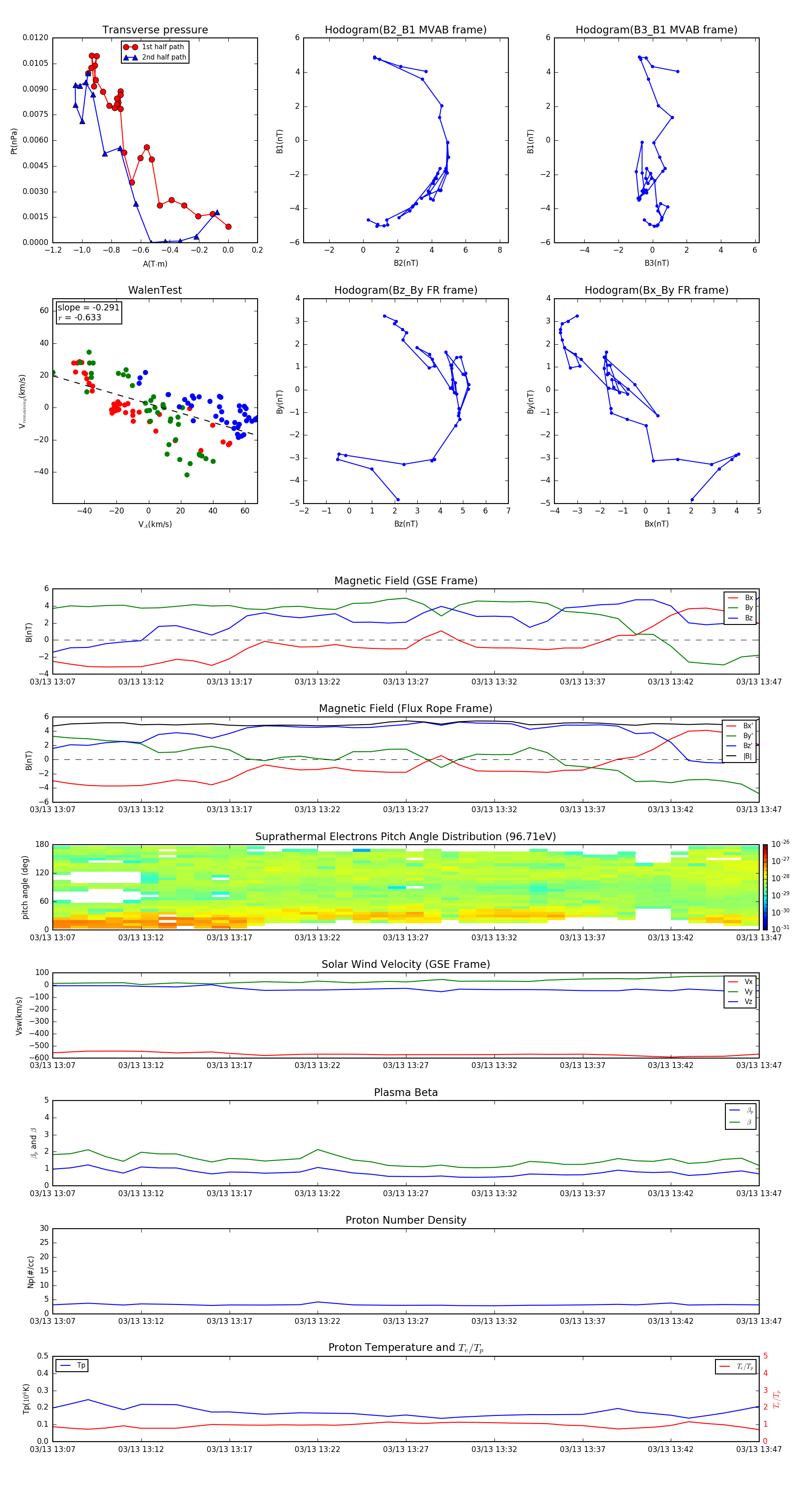The image size is (812, 1489).
Task: Select the Bx entry in the GSE Frame legend
Action: click(740, 598)
